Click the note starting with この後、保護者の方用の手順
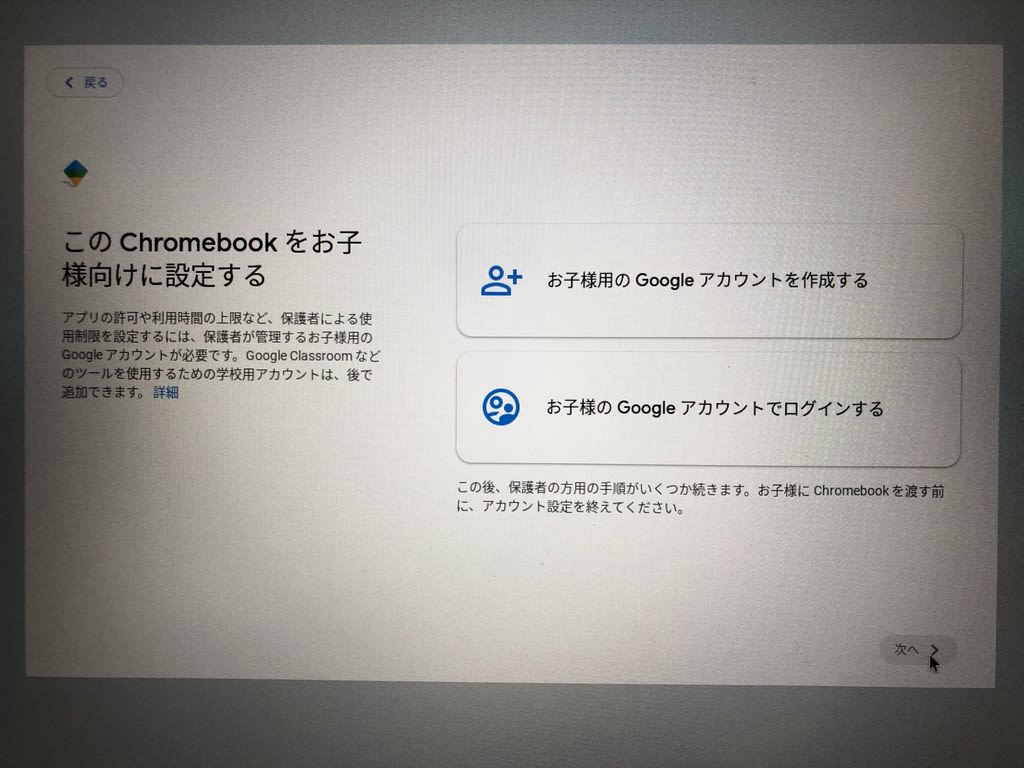 [700, 498]
